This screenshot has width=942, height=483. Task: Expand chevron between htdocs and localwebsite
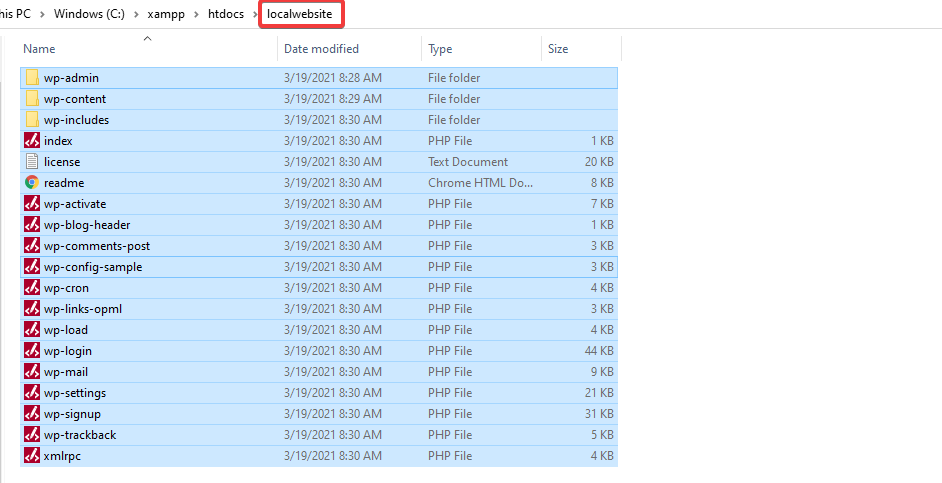click(x=254, y=14)
